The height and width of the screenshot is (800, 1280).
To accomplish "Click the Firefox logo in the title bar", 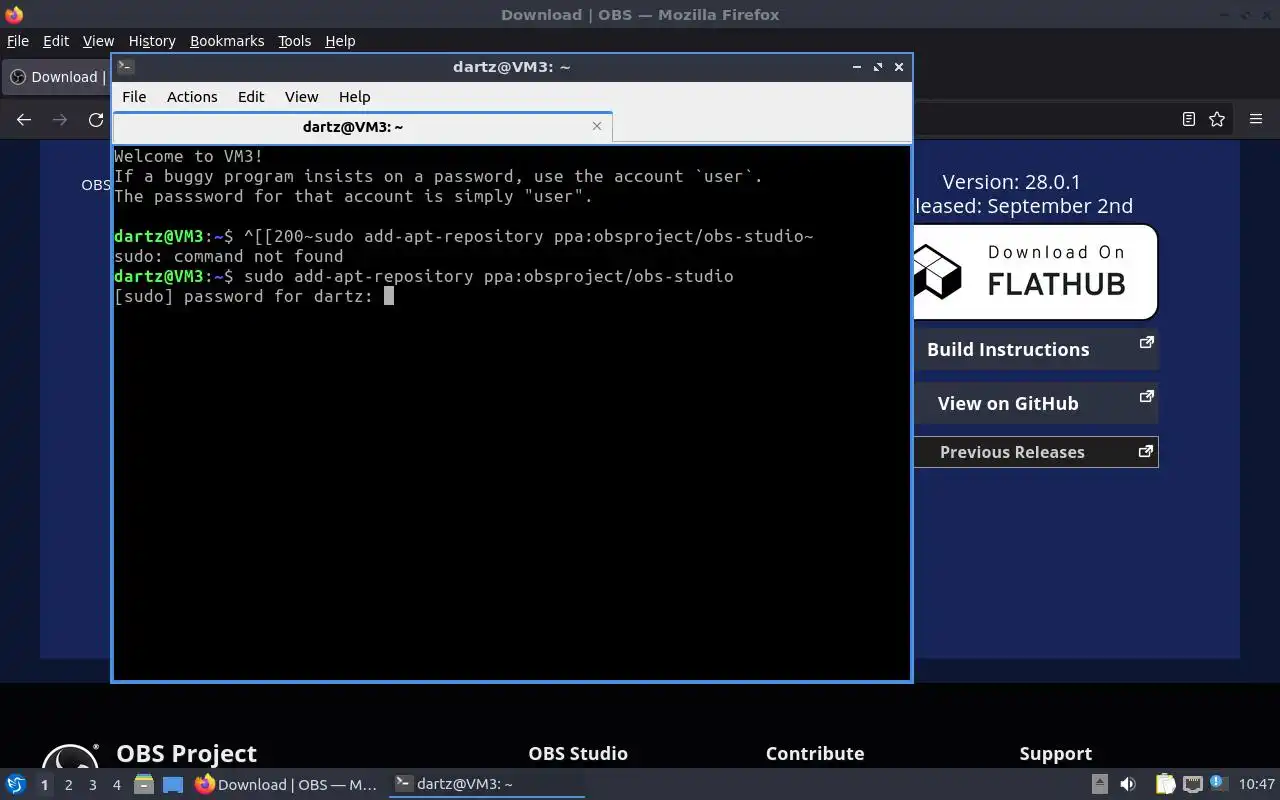I will pos(14,14).
